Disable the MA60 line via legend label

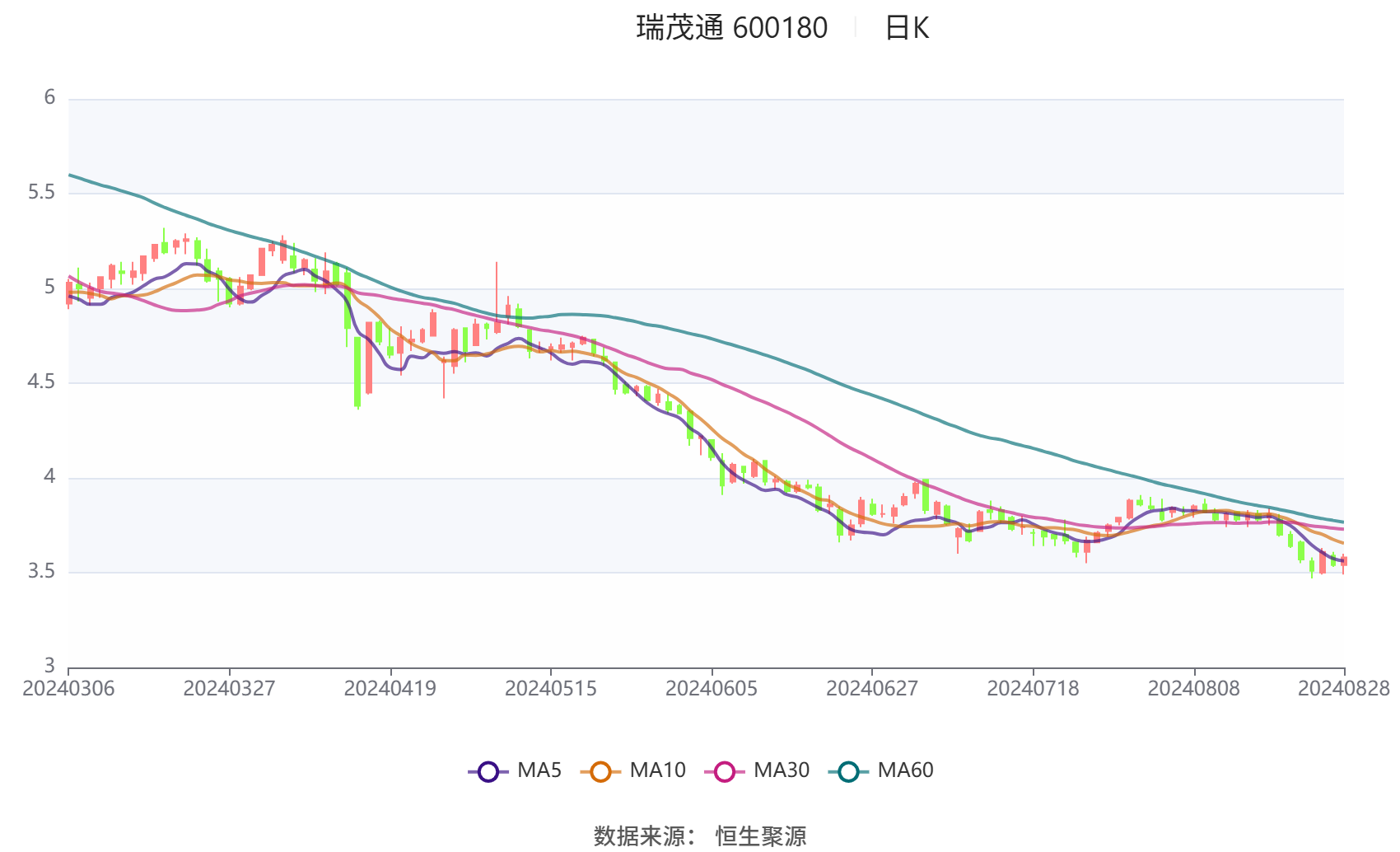click(x=905, y=770)
